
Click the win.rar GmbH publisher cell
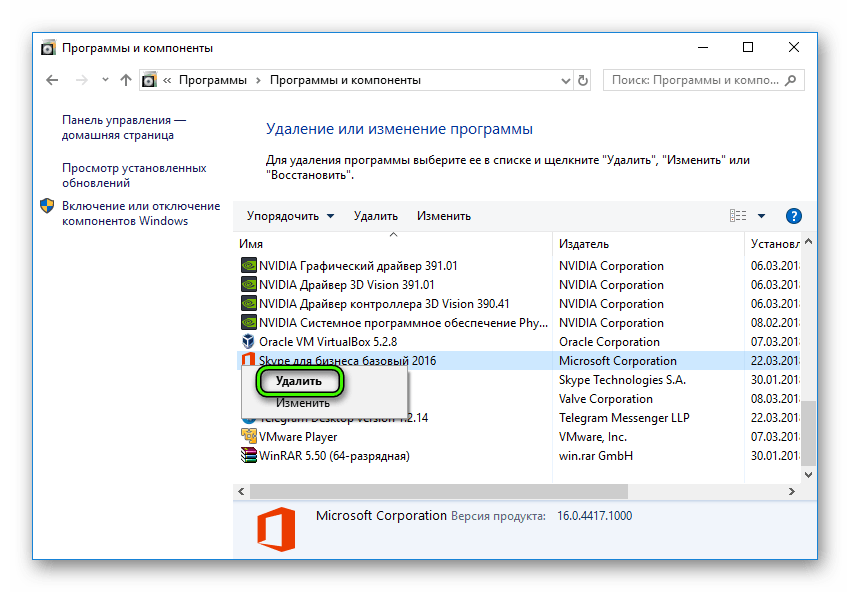(596, 455)
